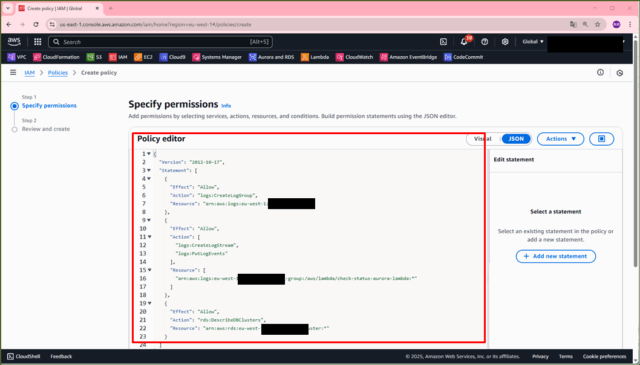Open the Terms footer link

point(566,356)
